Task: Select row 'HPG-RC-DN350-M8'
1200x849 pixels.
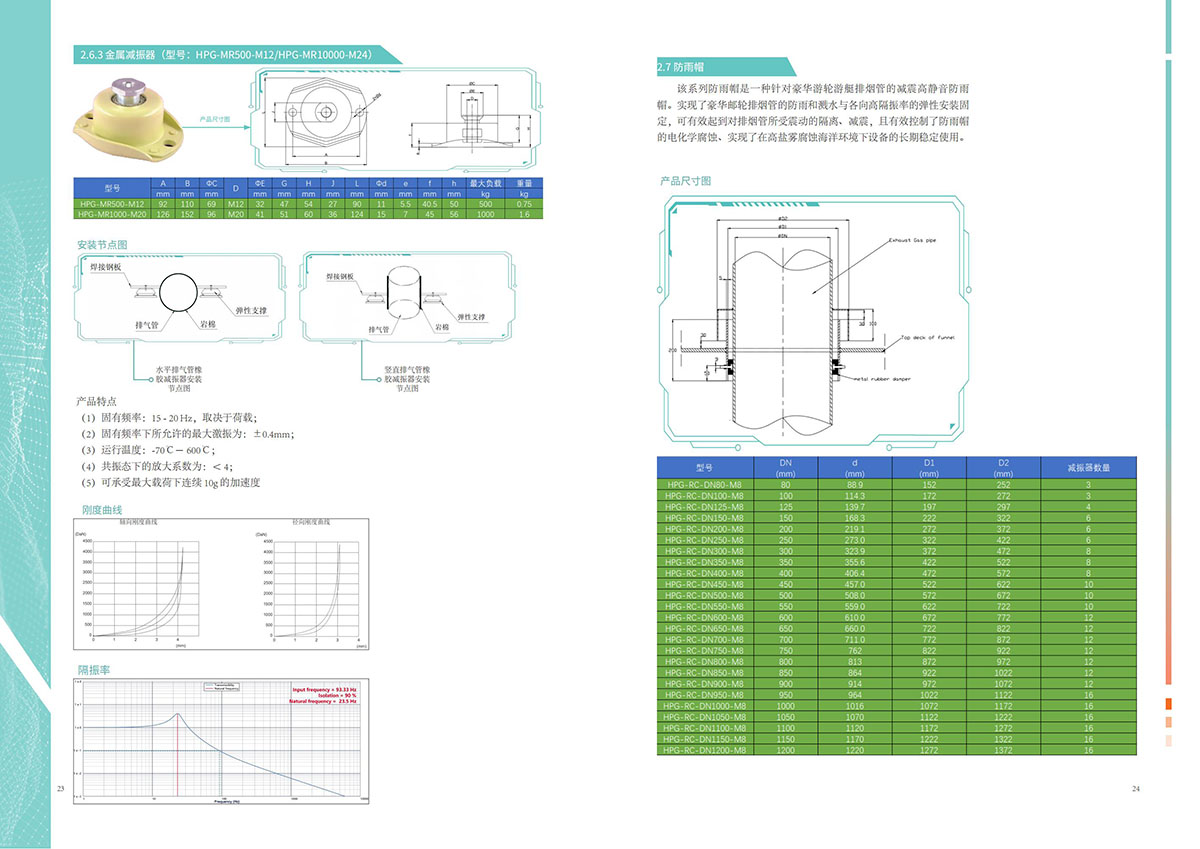Action: pyautogui.click(x=897, y=562)
